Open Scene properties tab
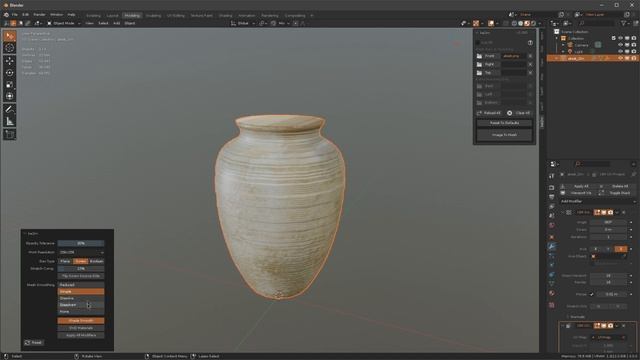 pos(551,216)
